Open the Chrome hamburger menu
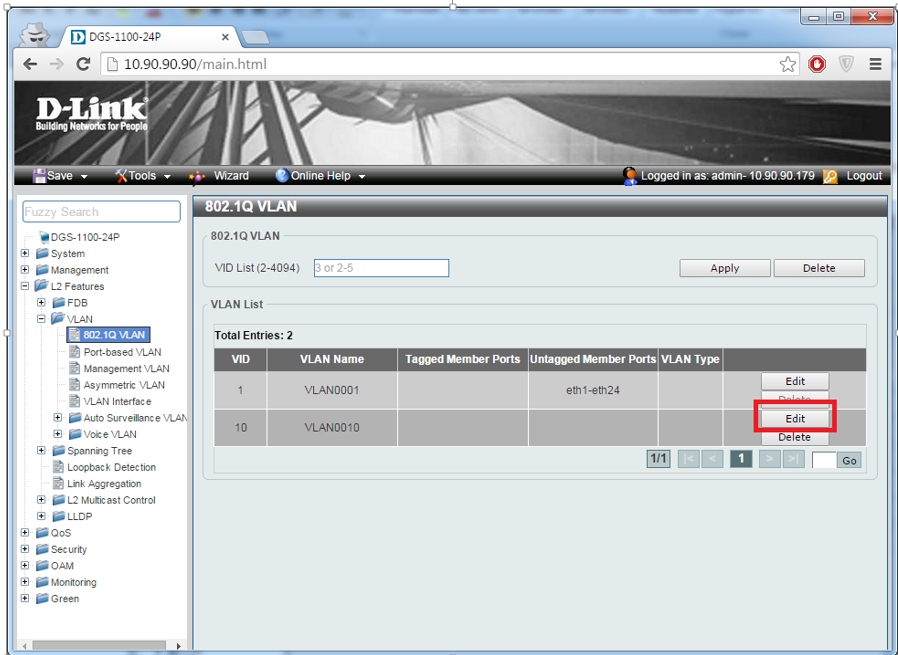 tap(875, 64)
